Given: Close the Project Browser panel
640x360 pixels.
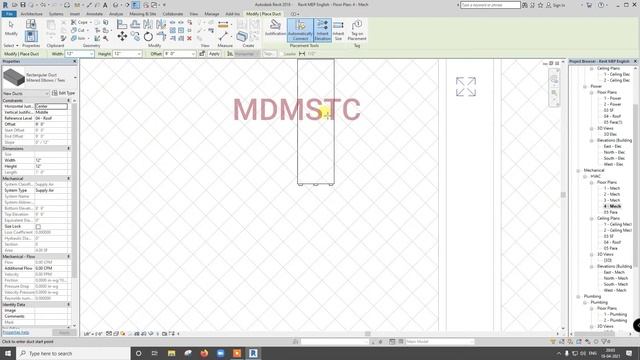Looking at the screenshot, I should coord(635,61).
